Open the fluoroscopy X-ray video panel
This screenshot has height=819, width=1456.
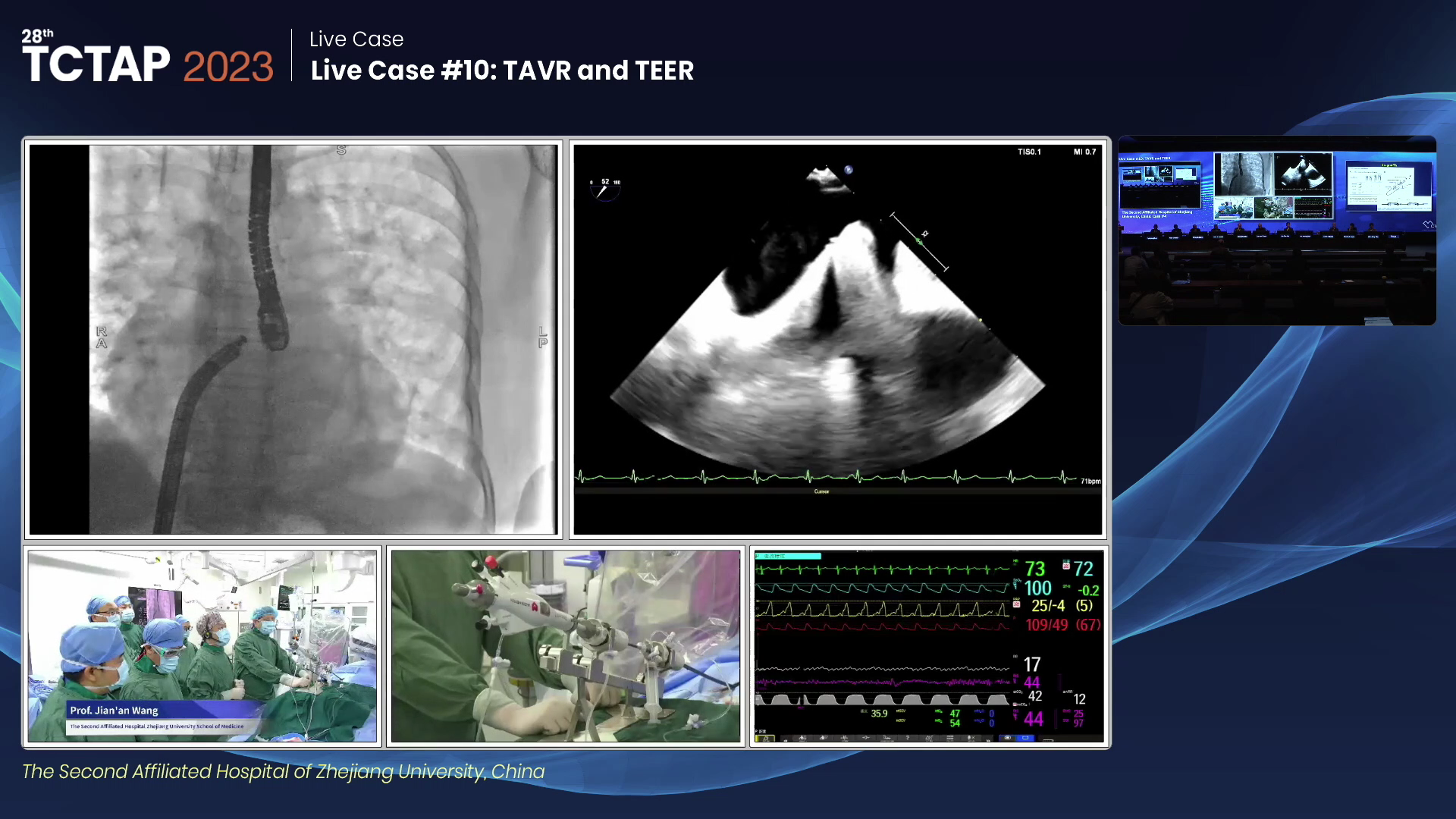(x=293, y=339)
